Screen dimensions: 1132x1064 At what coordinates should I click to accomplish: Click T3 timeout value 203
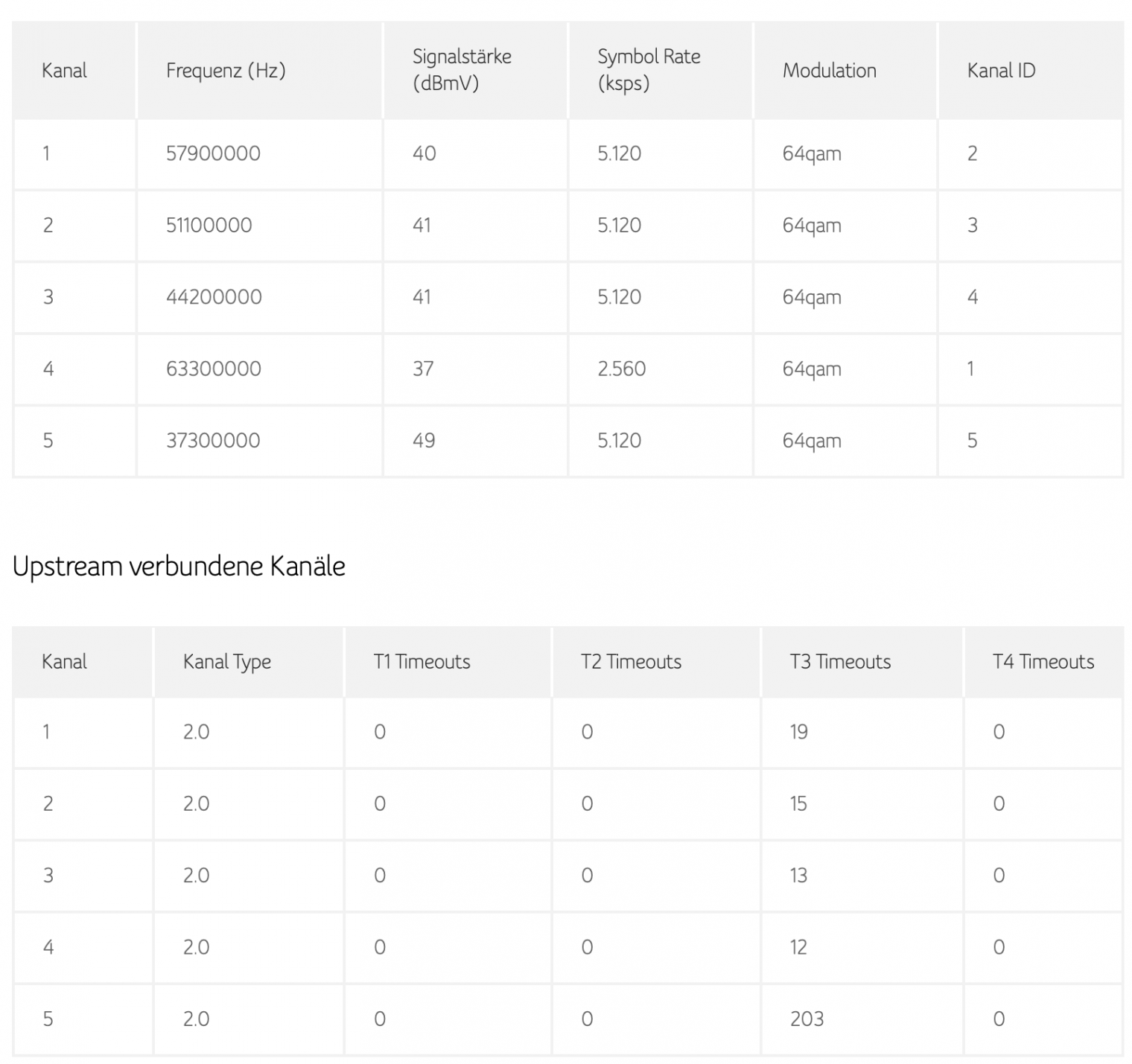click(x=807, y=1019)
